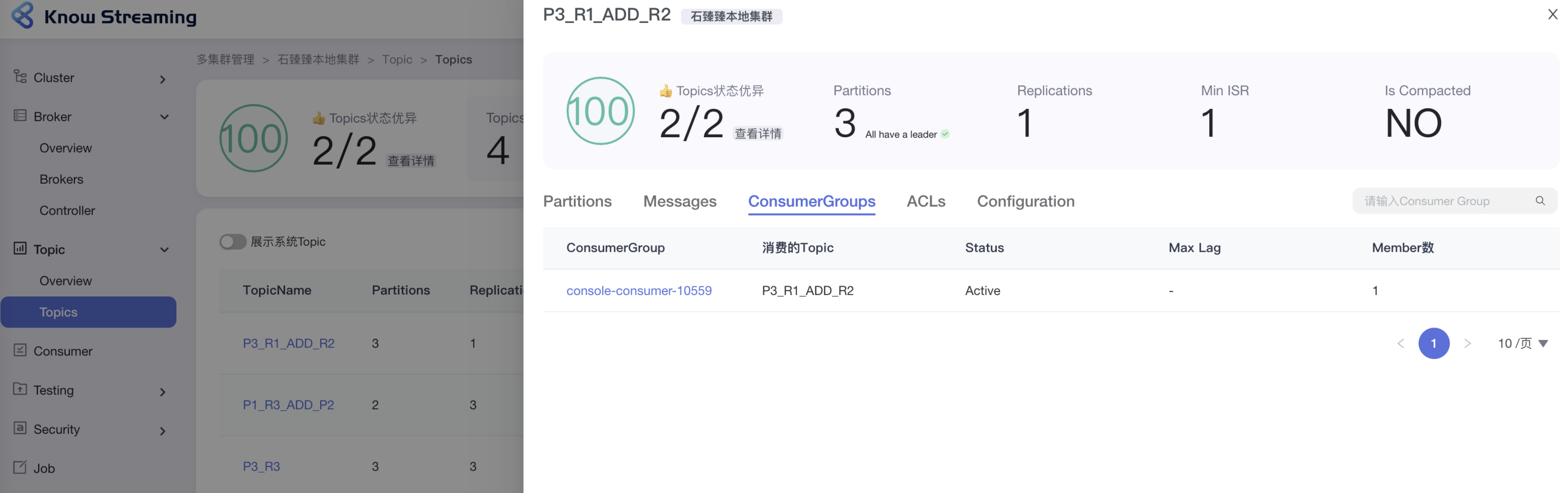Click the Cluster sidebar icon
1568x493 pixels.
20,77
